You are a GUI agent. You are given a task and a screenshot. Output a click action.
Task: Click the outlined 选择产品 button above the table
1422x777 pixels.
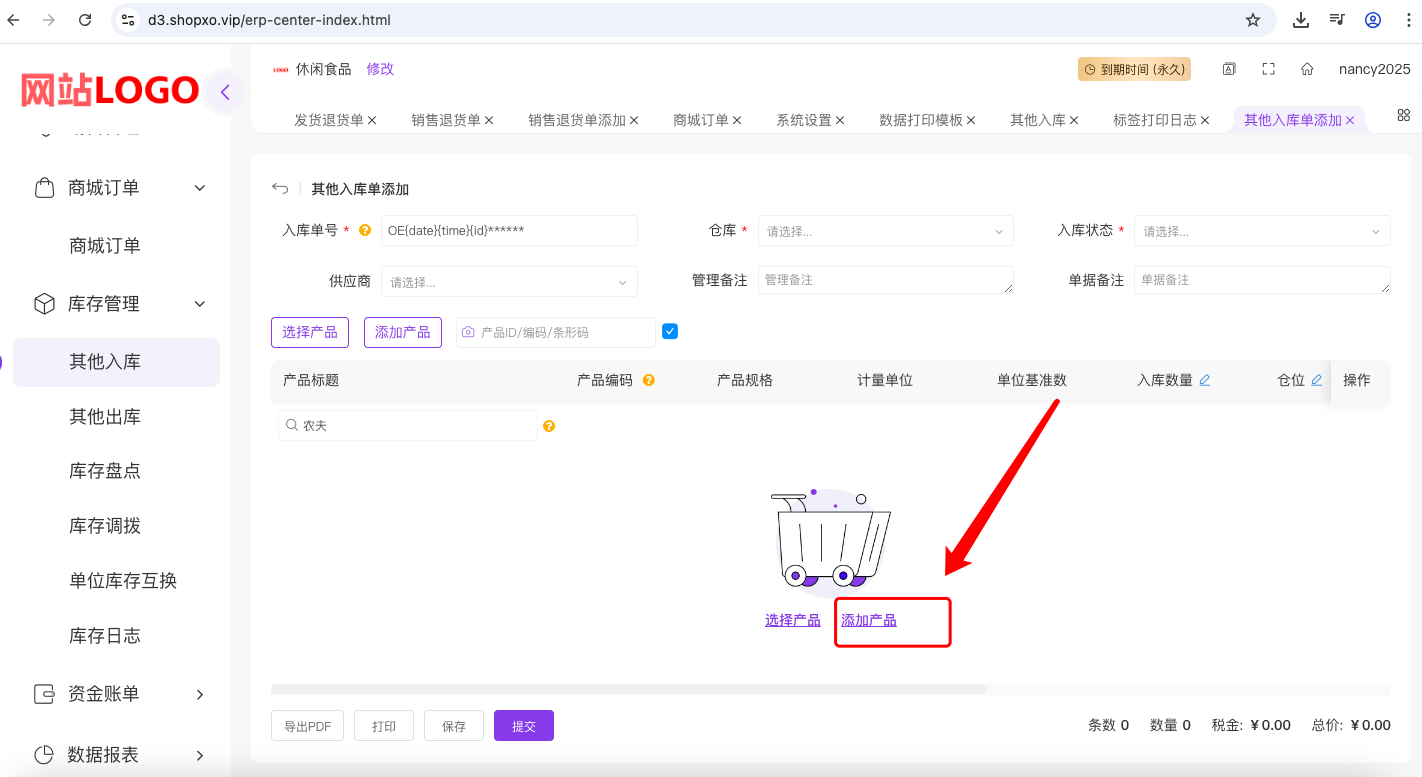point(310,332)
